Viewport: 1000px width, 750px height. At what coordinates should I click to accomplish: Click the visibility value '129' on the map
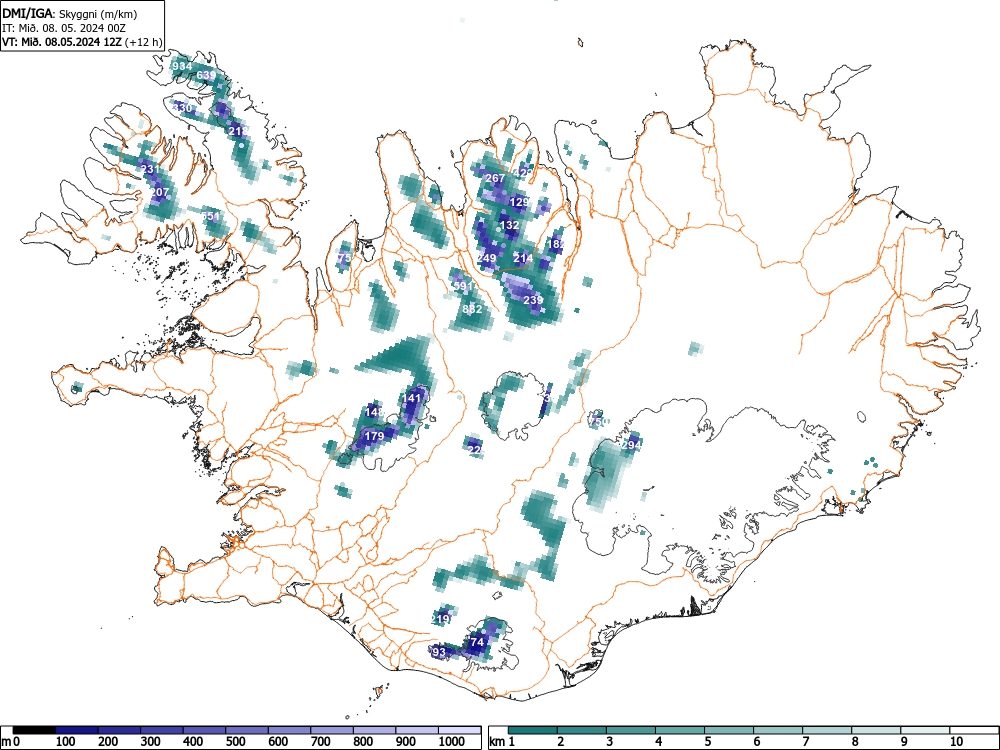coord(520,202)
